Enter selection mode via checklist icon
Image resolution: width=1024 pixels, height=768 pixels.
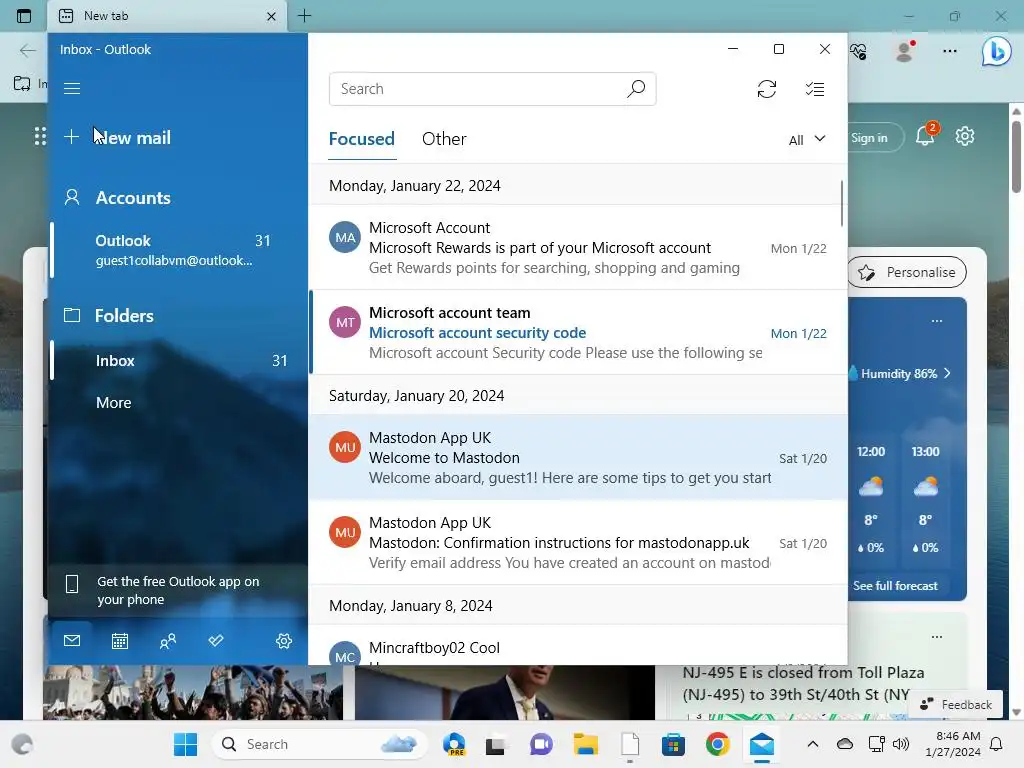[814, 89]
